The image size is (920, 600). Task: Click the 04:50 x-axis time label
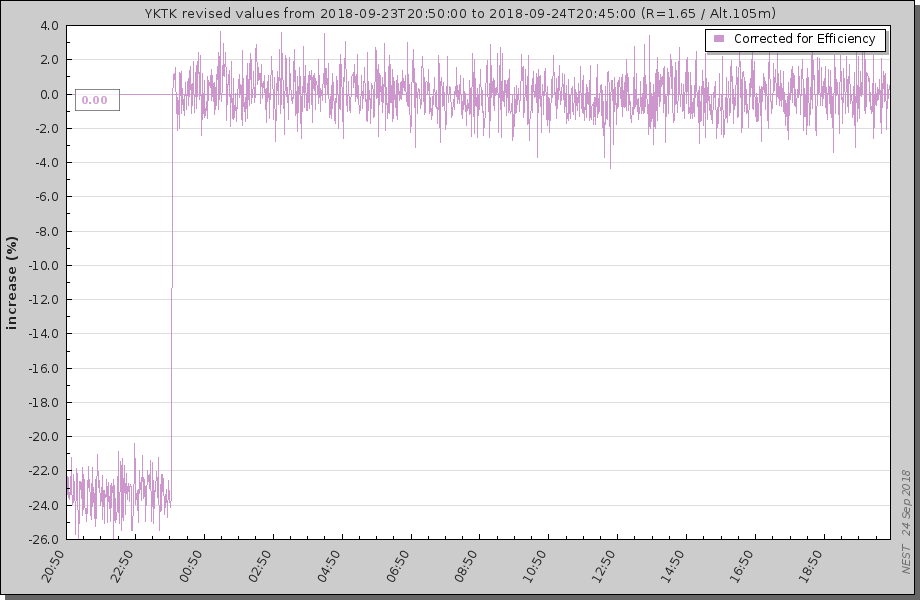click(x=329, y=566)
